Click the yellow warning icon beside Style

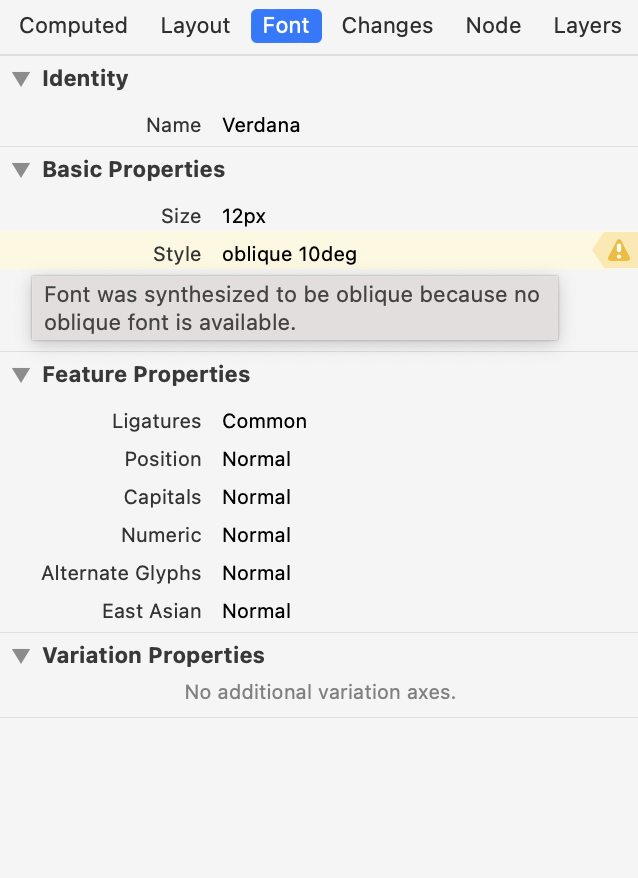618,250
